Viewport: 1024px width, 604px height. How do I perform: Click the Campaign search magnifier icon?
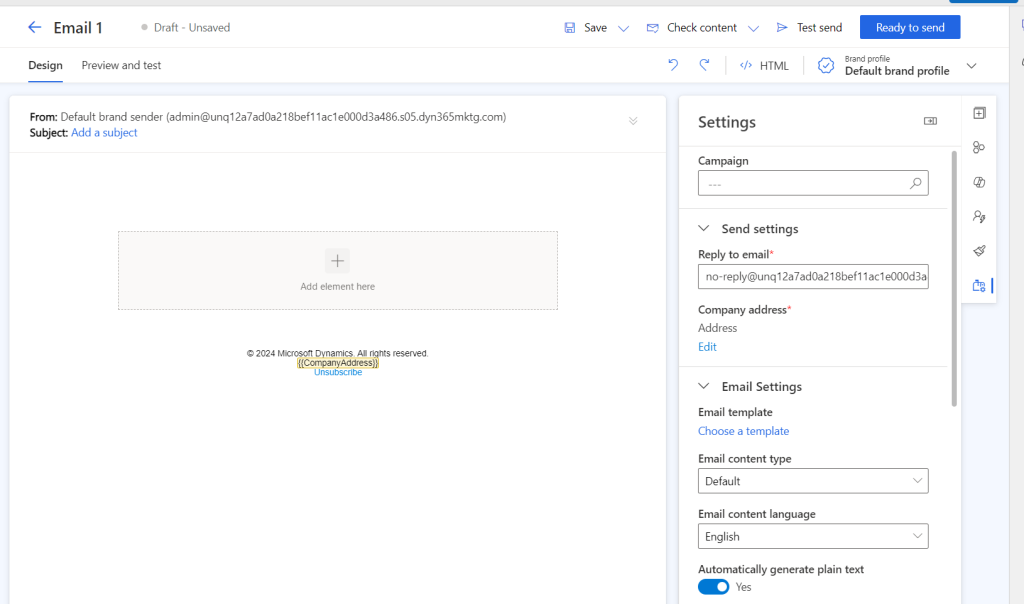pyautogui.click(x=916, y=183)
